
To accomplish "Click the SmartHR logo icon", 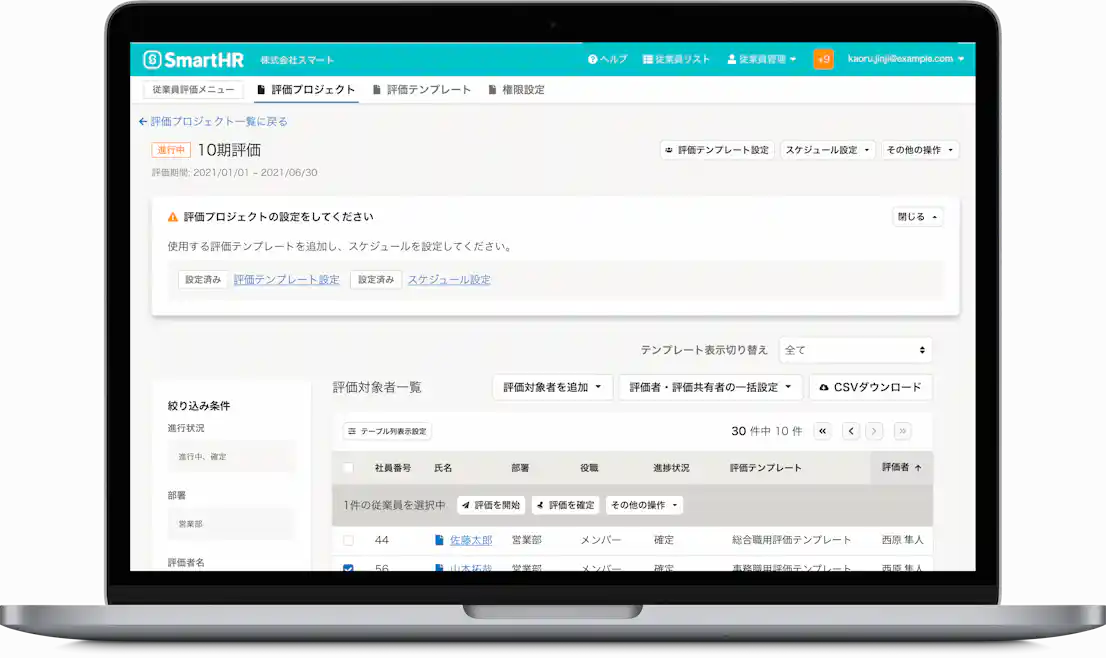I will pyautogui.click(x=153, y=59).
